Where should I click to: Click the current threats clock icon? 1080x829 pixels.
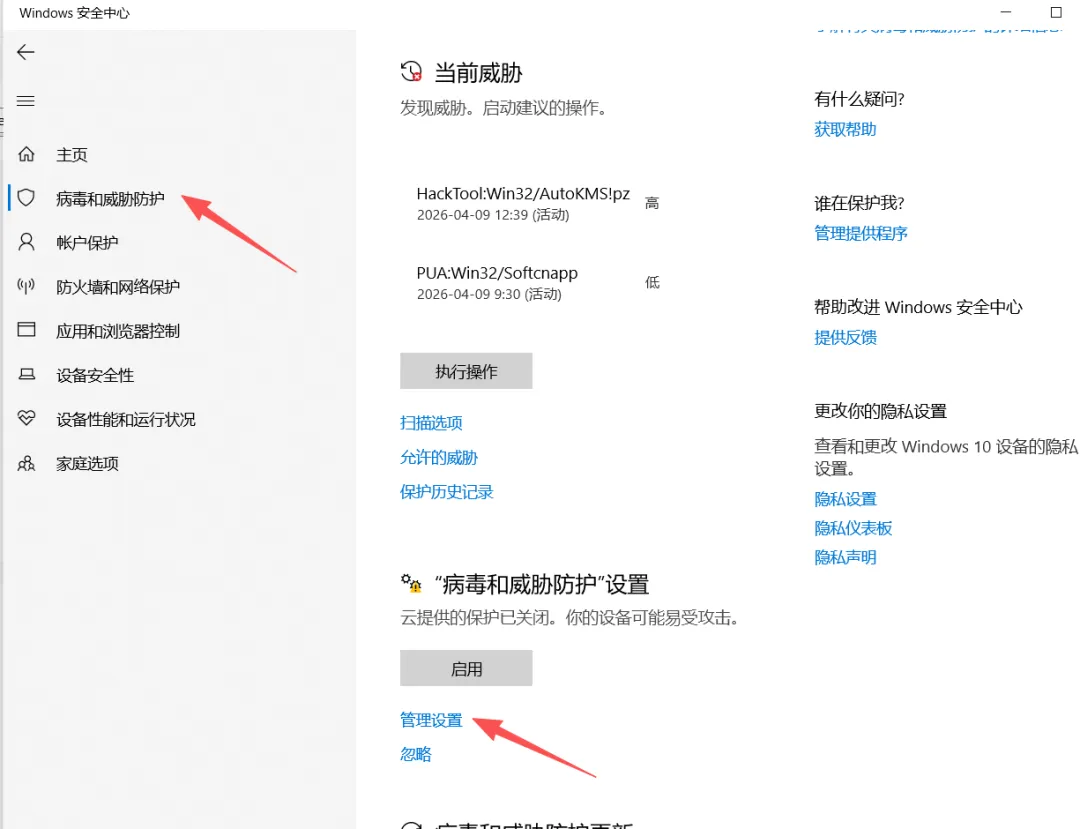411,72
